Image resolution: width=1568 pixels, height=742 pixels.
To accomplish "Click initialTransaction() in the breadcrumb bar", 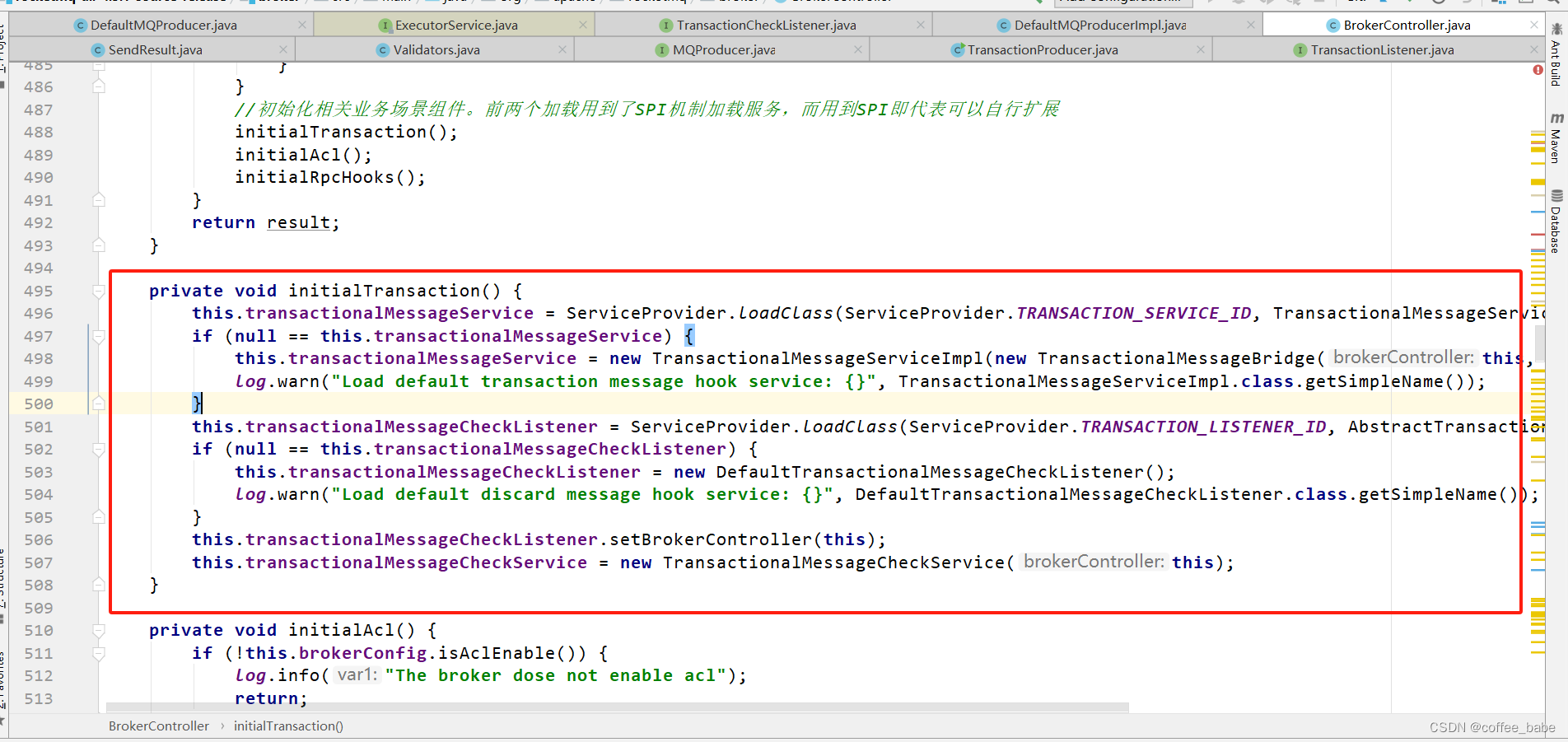I will (x=288, y=726).
